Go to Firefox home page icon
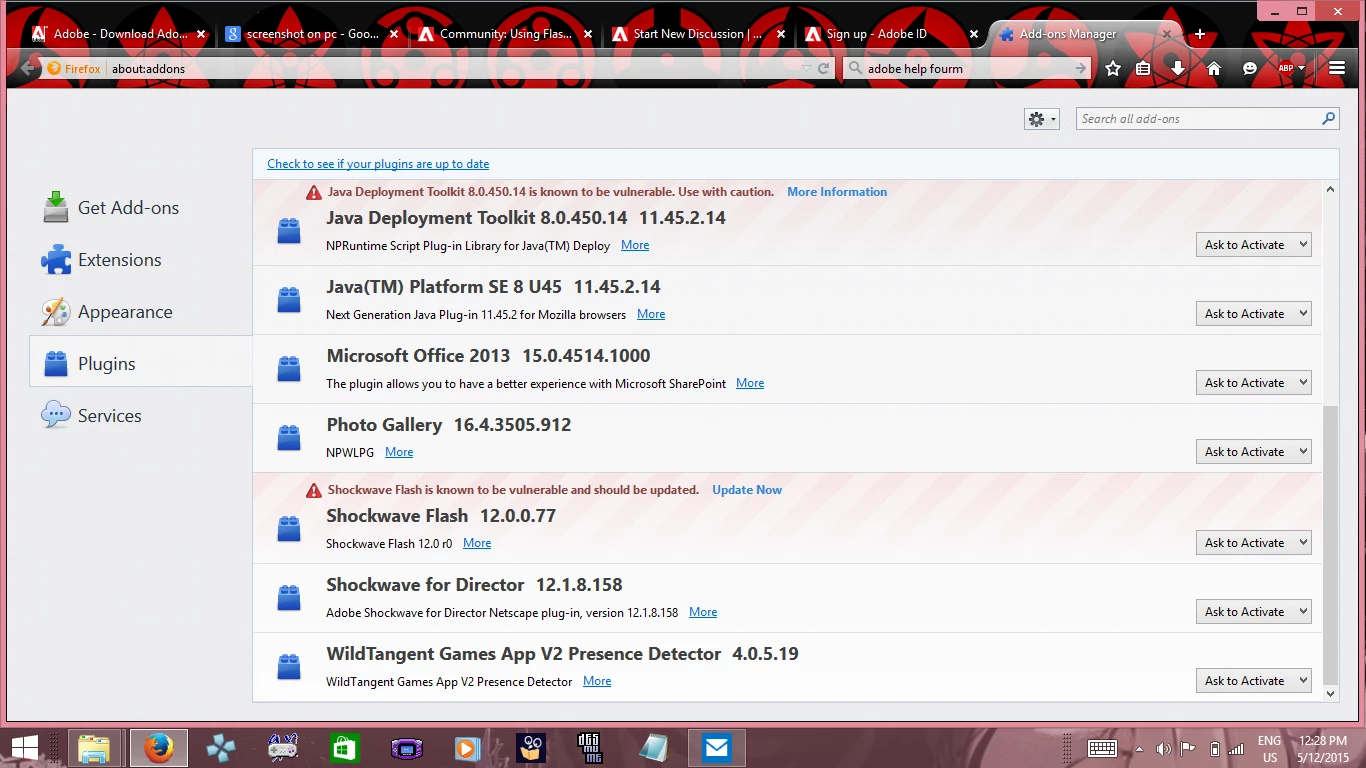The width and height of the screenshot is (1366, 768). click(x=1214, y=68)
